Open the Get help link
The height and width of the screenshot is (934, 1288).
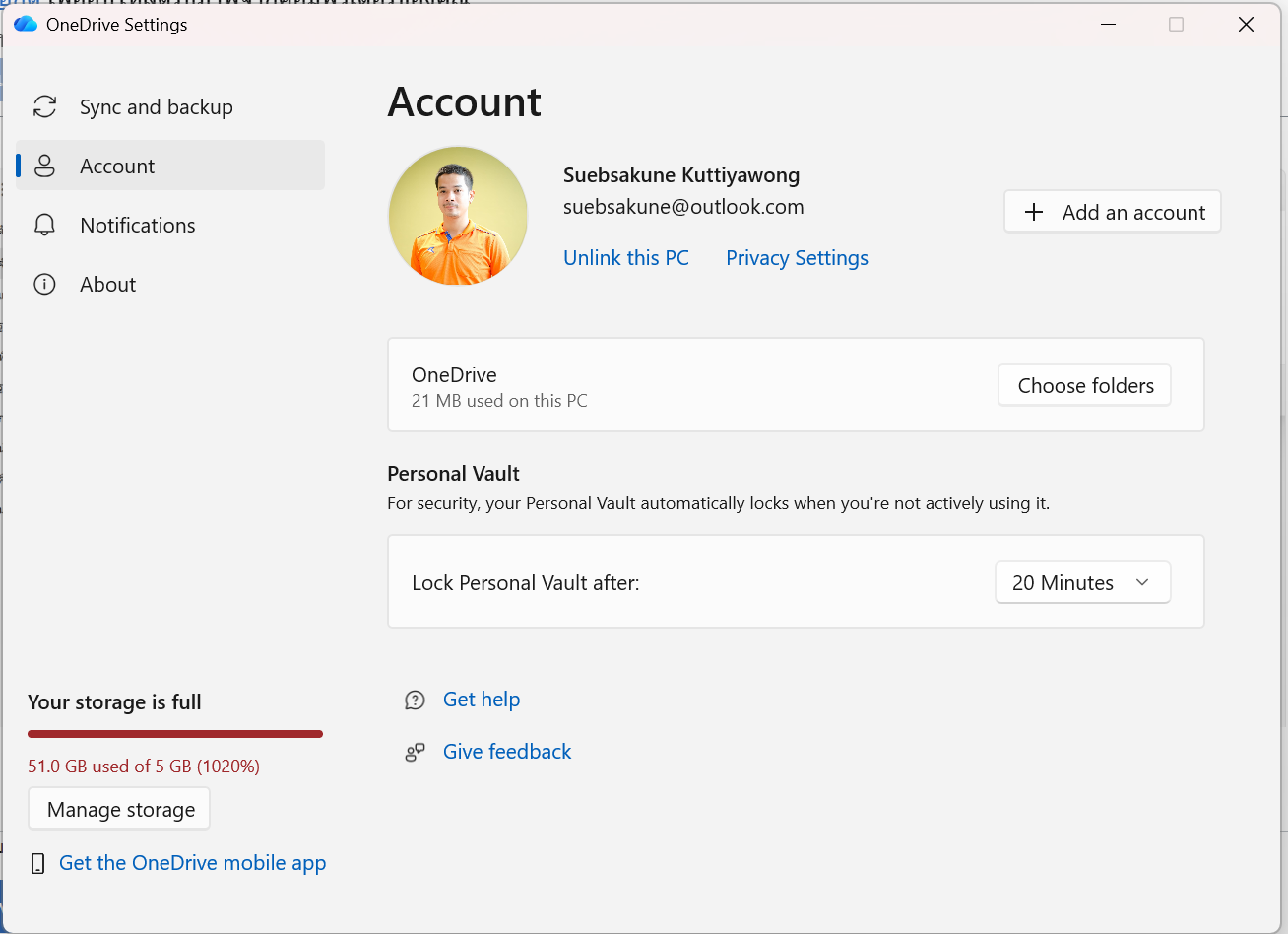tap(482, 700)
